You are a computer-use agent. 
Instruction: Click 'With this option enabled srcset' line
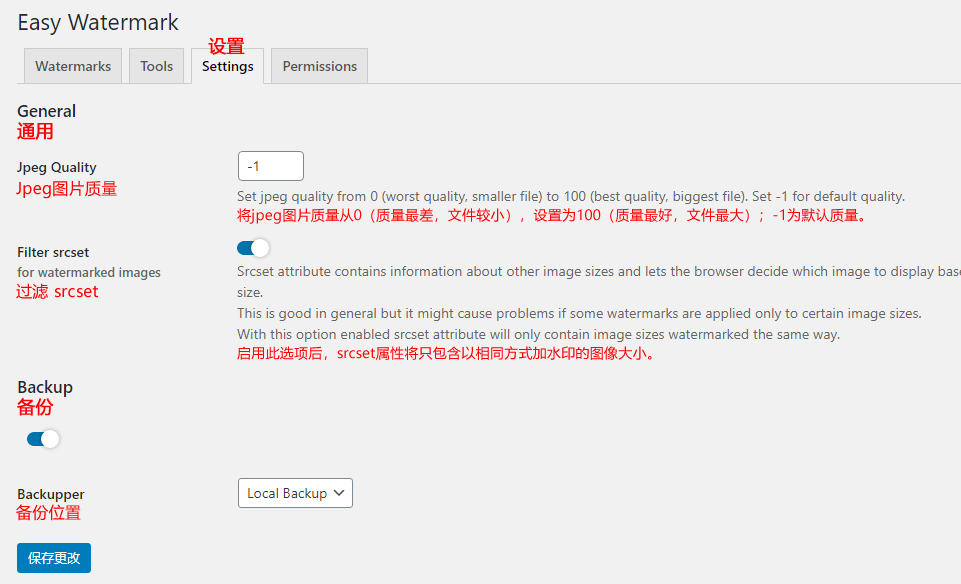(x=538, y=334)
